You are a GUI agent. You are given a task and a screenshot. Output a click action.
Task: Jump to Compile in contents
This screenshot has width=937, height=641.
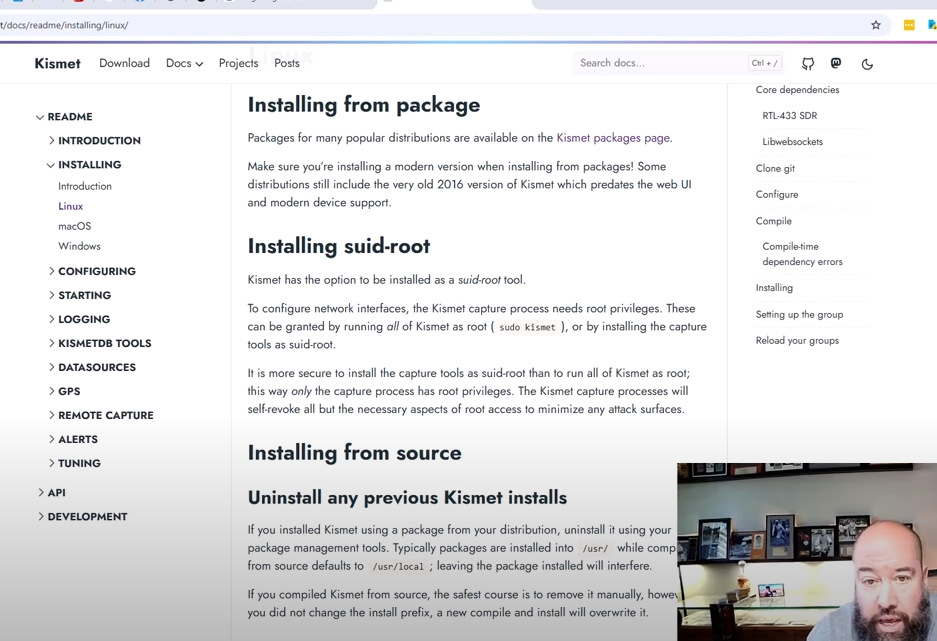(x=773, y=220)
